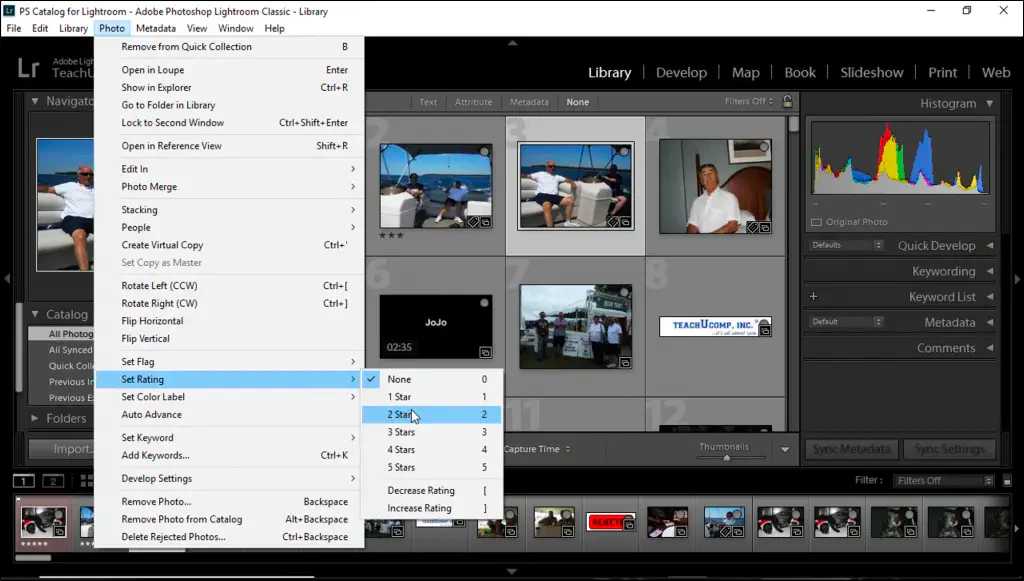Select the None rating option
This screenshot has width=1024, height=581.
click(399, 380)
